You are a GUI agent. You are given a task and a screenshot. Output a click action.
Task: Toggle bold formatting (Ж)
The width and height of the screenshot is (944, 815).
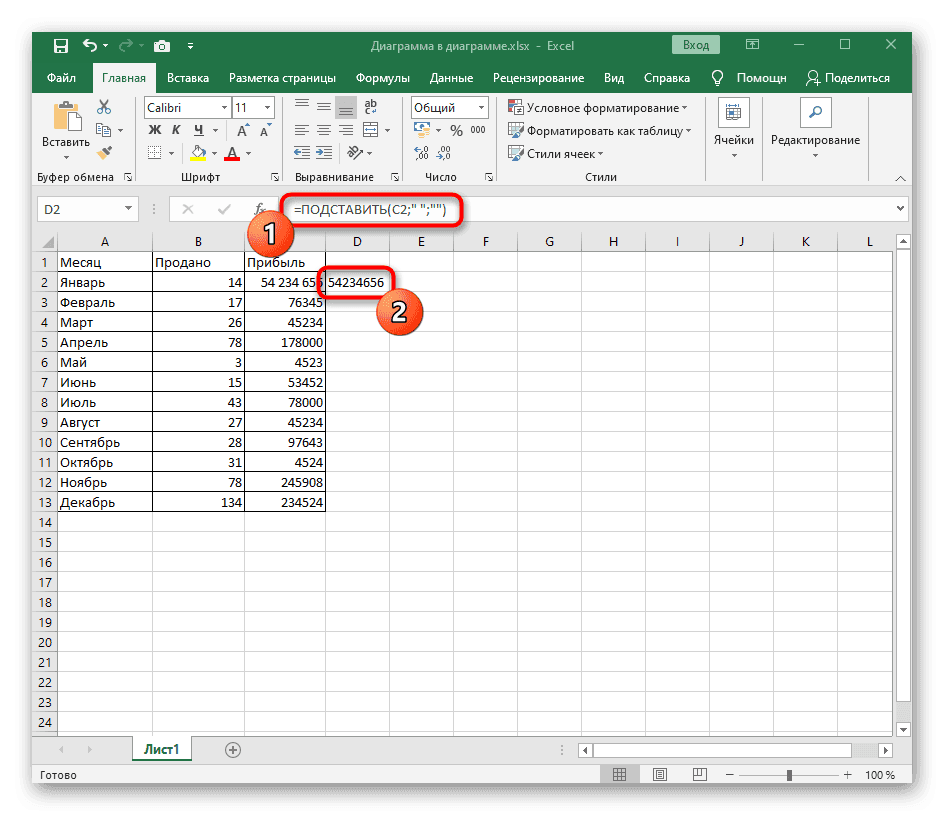point(155,130)
